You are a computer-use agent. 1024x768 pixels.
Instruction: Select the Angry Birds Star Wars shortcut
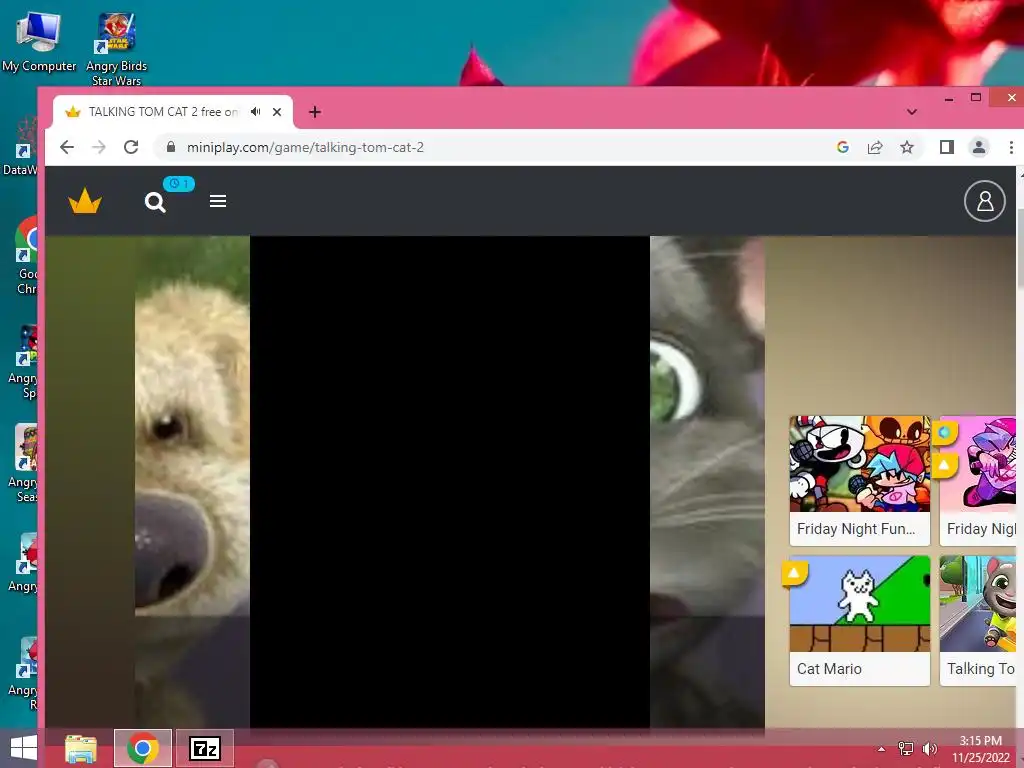tap(116, 48)
